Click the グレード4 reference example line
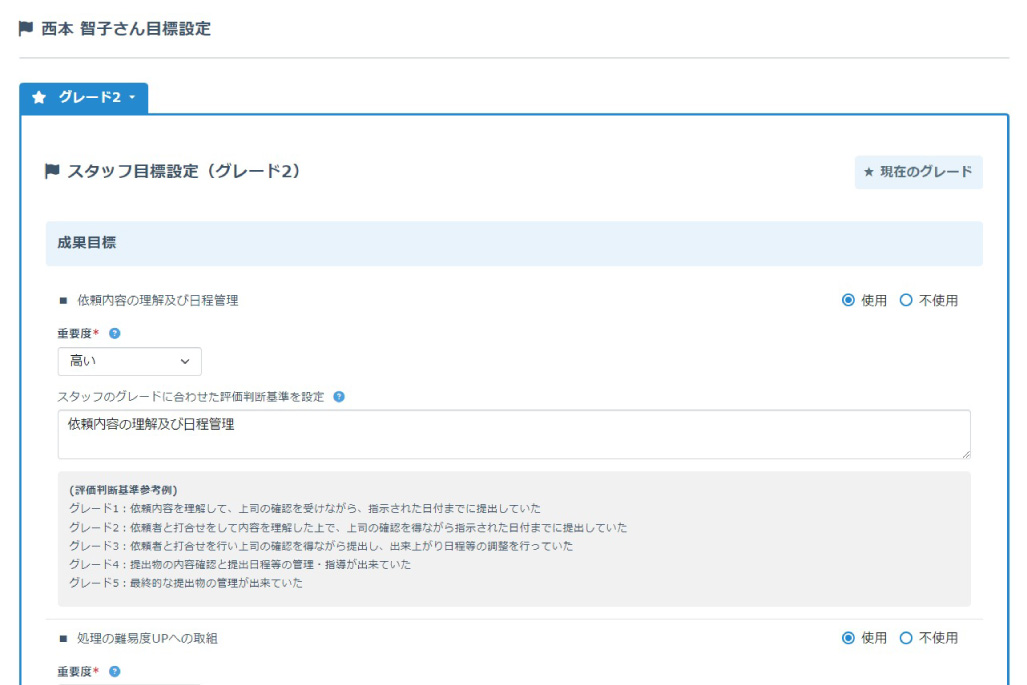Viewport: 1027px width, 685px height. pyautogui.click(x=240, y=564)
